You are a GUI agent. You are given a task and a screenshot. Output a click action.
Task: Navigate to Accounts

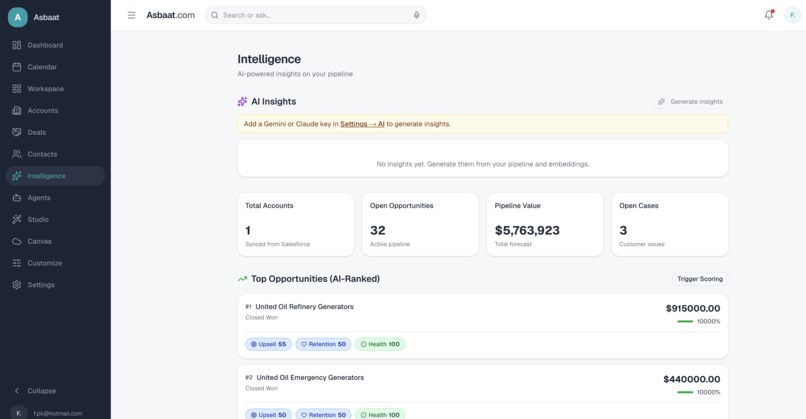point(56,111)
